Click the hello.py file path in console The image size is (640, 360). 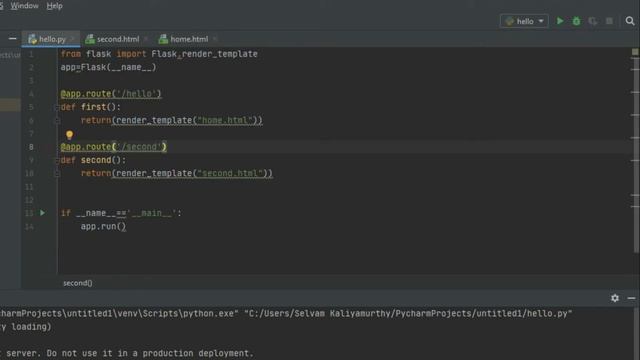point(408,313)
